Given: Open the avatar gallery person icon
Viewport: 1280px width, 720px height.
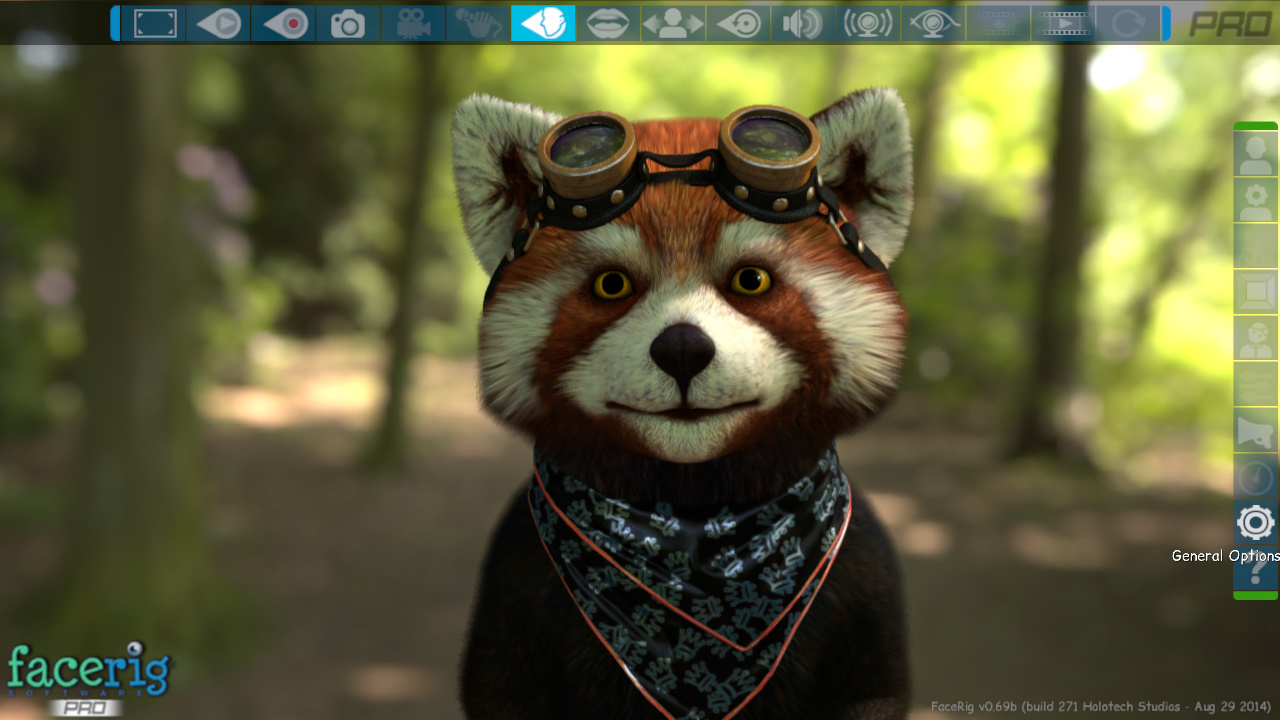Looking at the screenshot, I should pos(1255,155).
